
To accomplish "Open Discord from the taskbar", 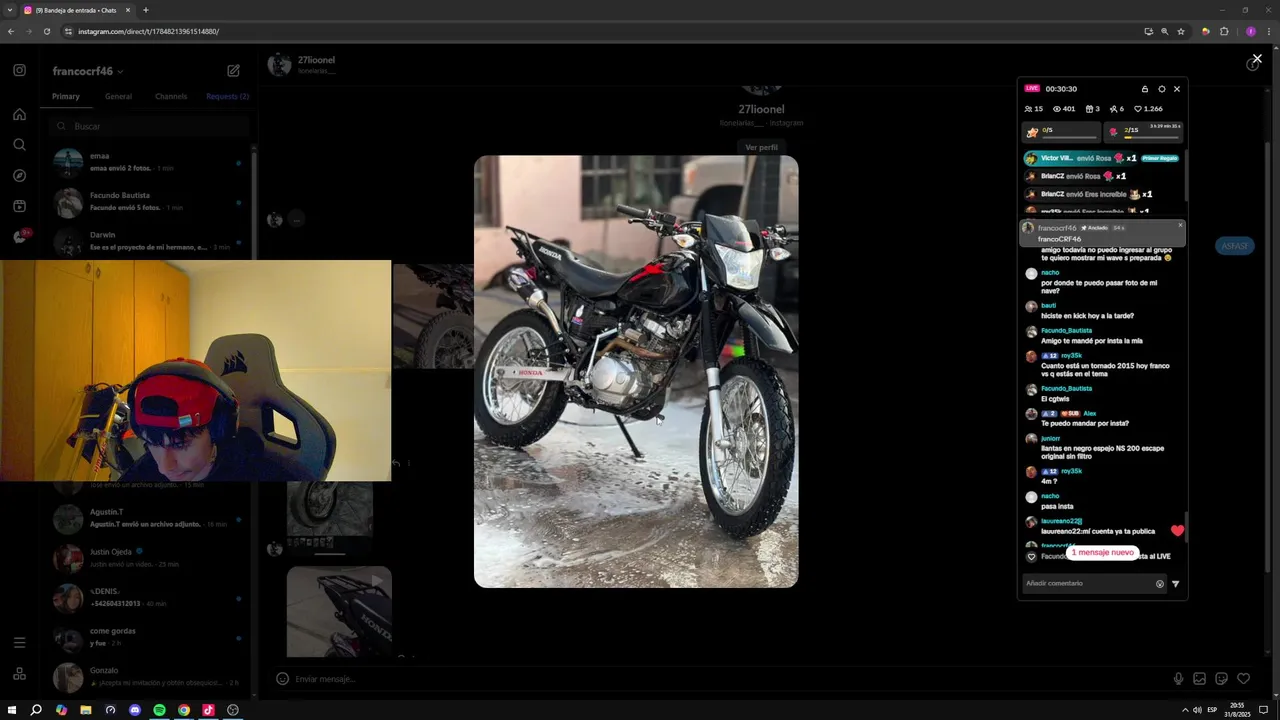I will [x=135, y=710].
